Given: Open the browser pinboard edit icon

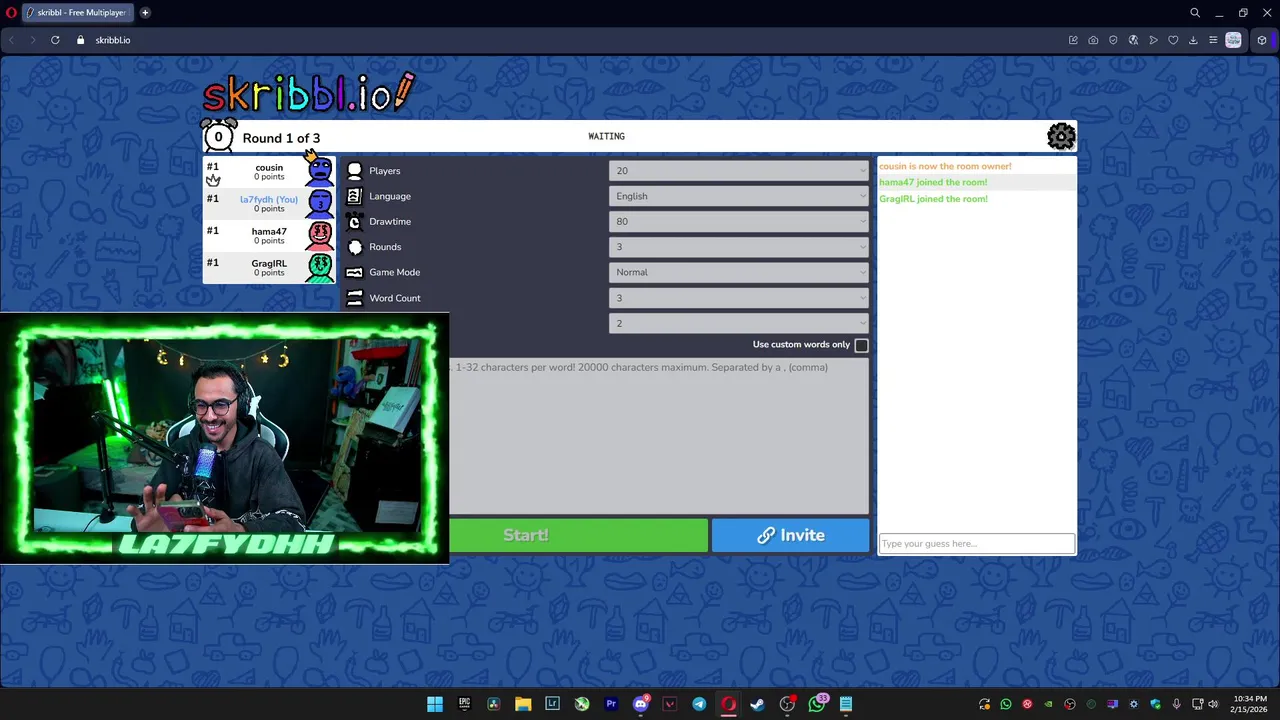Looking at the screenshot, I should [1073, 40].
